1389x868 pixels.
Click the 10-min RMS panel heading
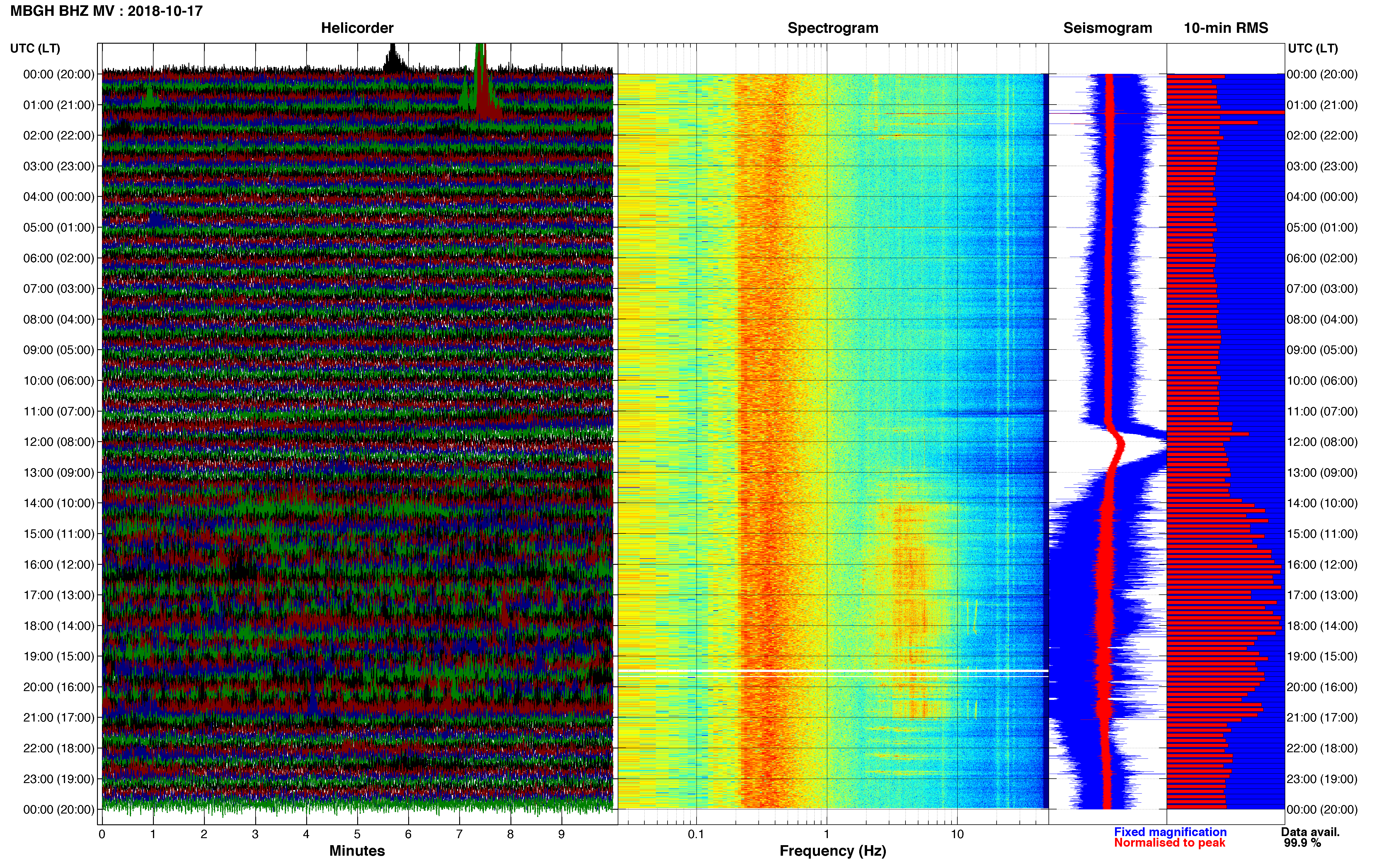(1226, 28)
